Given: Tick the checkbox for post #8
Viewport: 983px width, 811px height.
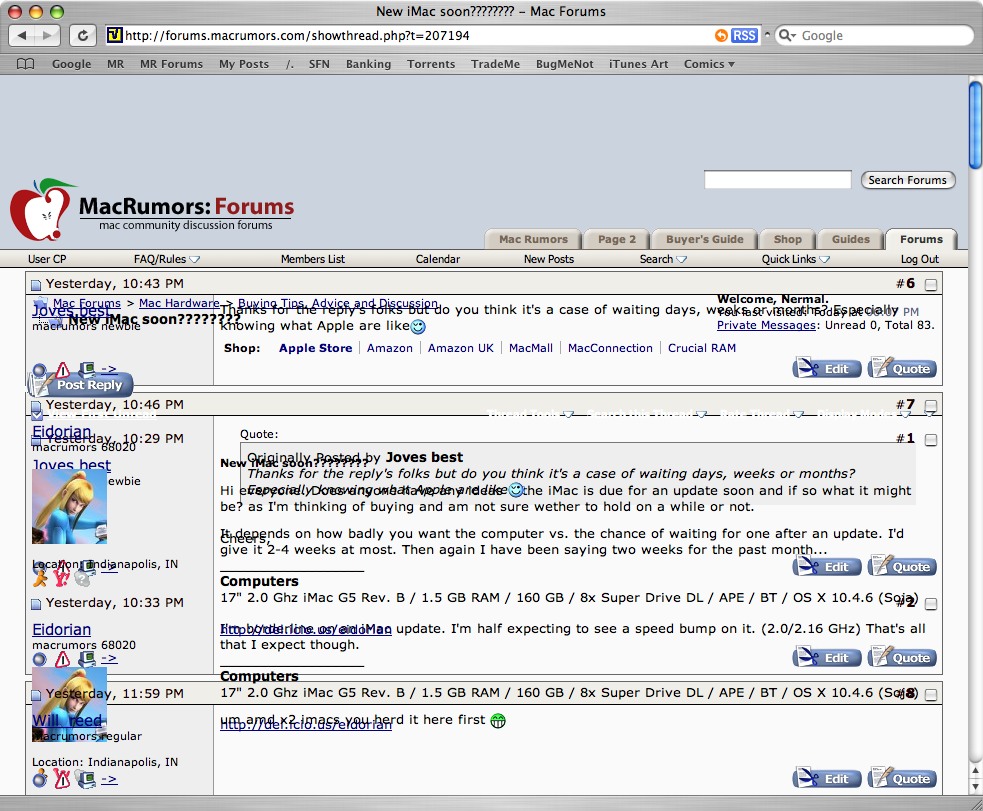Looking at the screenshot, I should (931, 694).
